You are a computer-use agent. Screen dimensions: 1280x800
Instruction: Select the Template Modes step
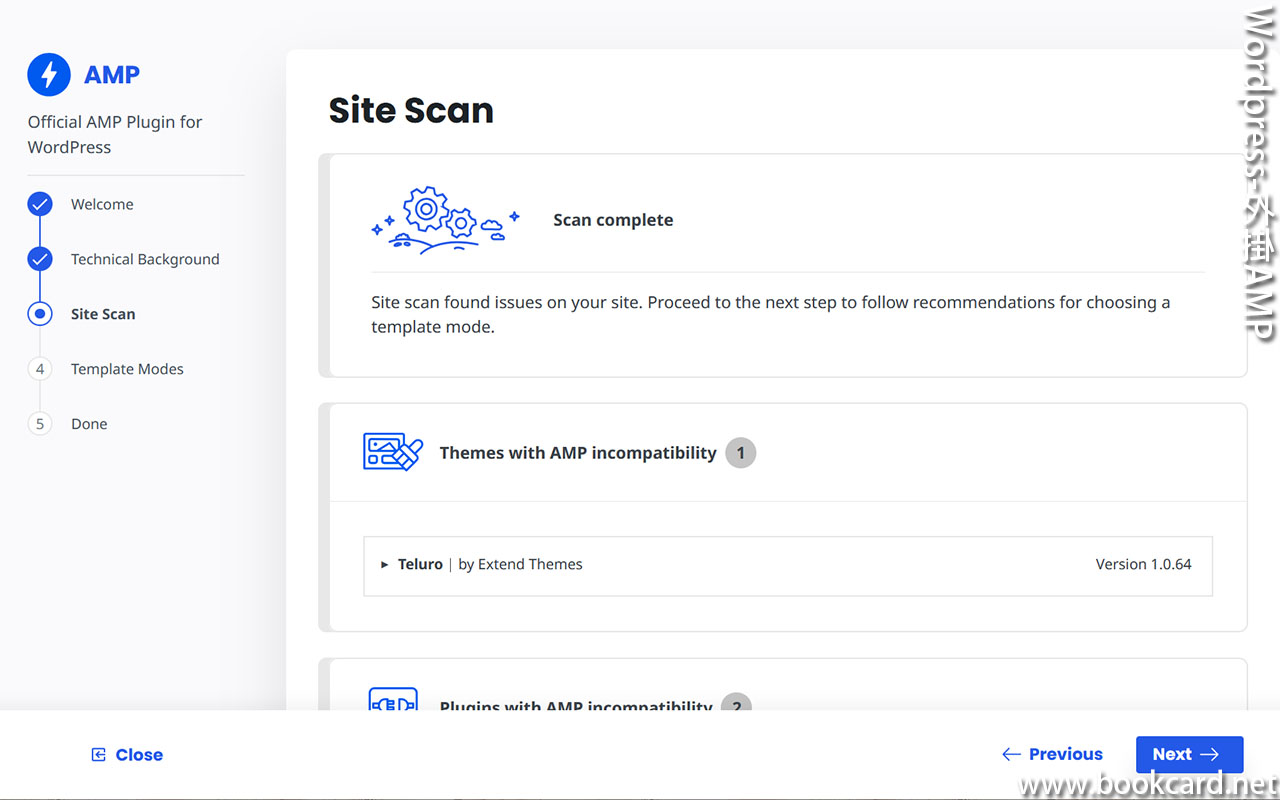point(127,369)
